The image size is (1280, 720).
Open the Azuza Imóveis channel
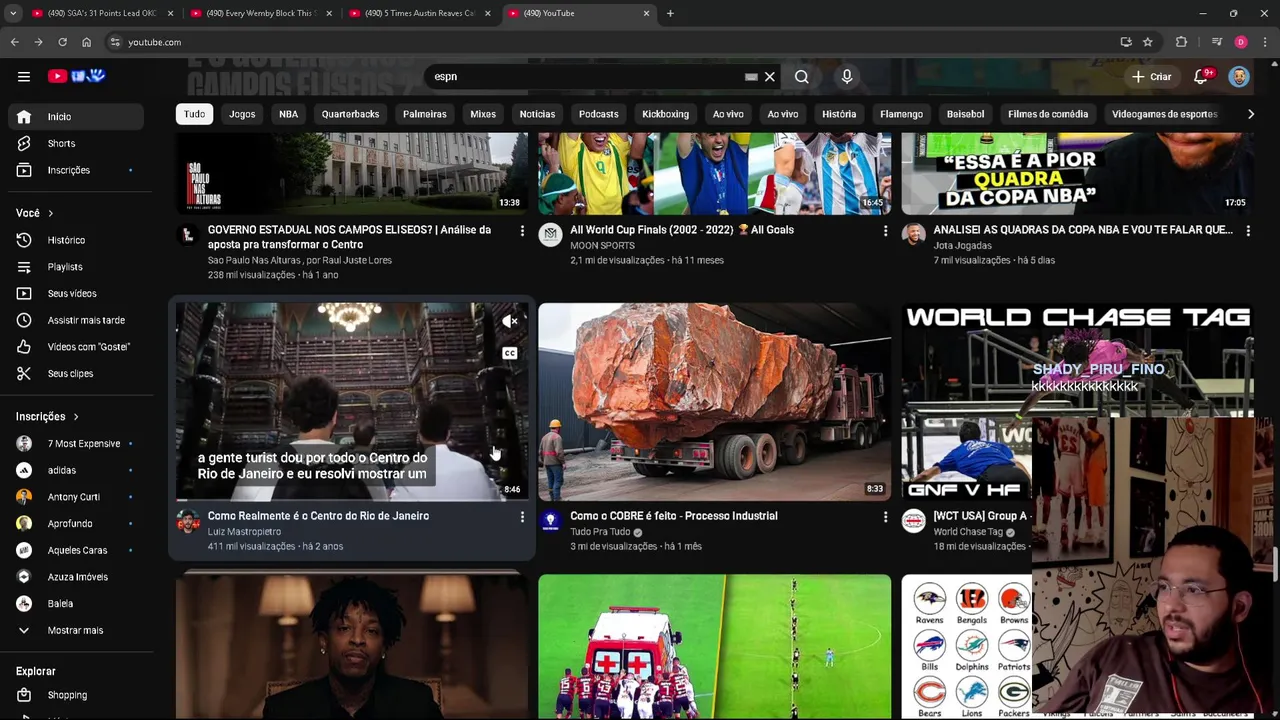point(77,577)
